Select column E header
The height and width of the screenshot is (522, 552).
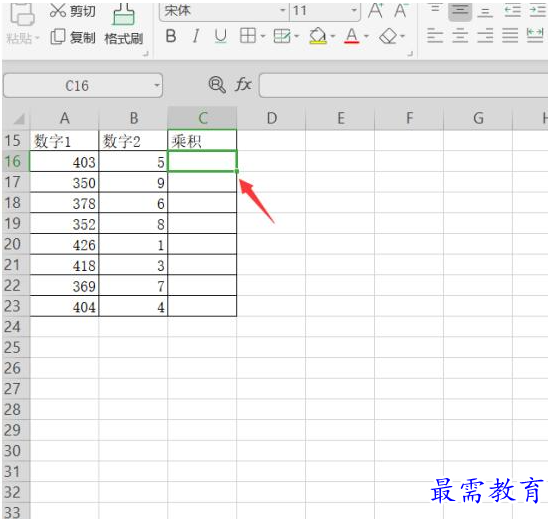tap(340, 118)
